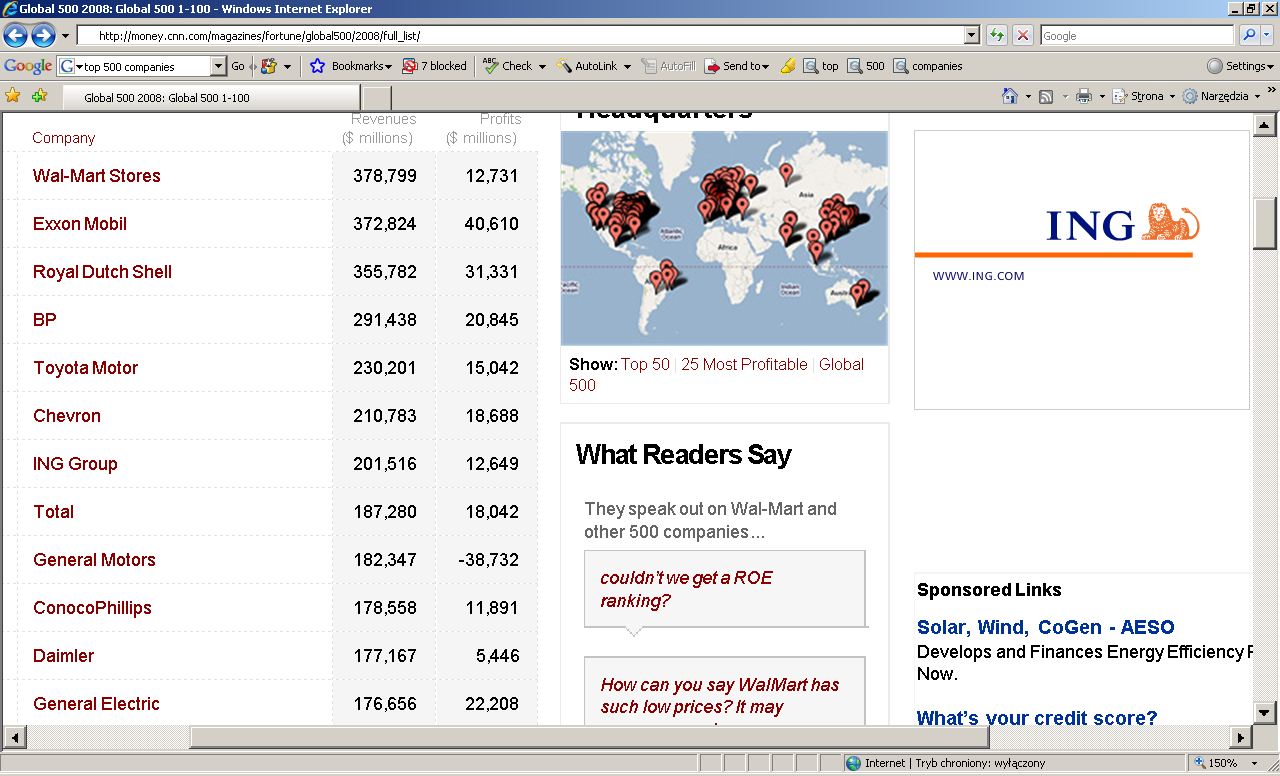The height and width of the screenshot is (776, 1280).
Task: Open the Wal-Mart Stores company link
Action: tap(97, 176)
